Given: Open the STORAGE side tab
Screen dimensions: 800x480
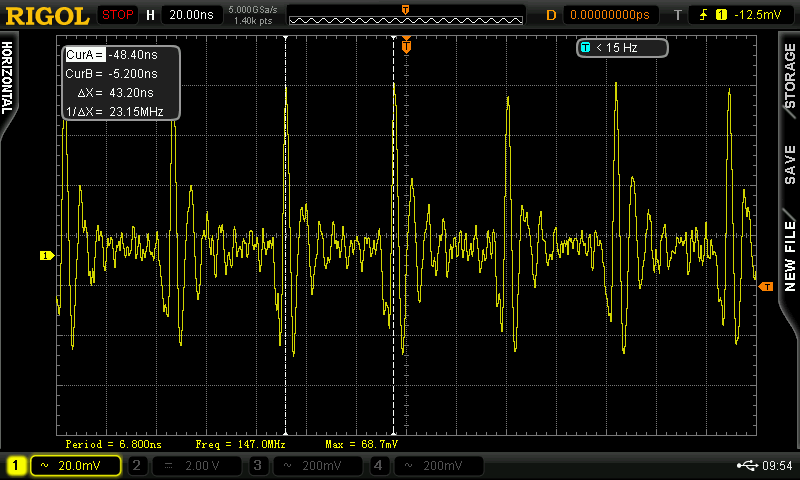Looking at the screenshot, I should coord(790,75).
